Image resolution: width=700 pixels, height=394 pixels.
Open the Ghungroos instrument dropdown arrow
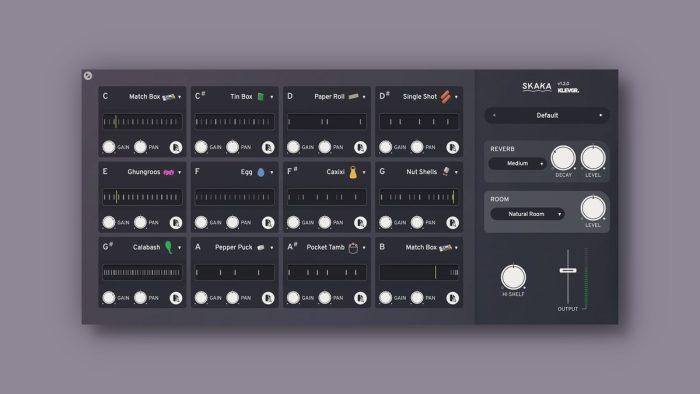(179, 172)
